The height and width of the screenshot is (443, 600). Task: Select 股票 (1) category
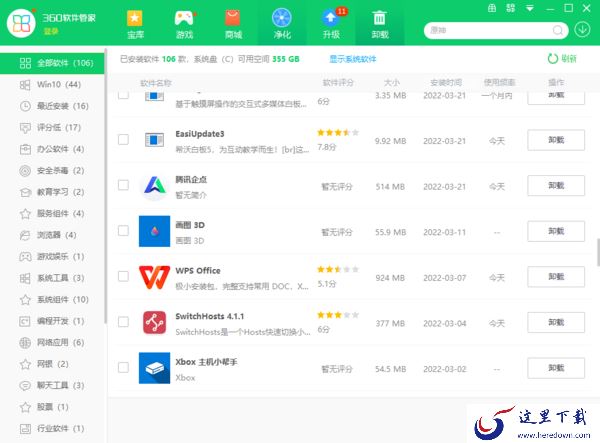tap(52, 407)
